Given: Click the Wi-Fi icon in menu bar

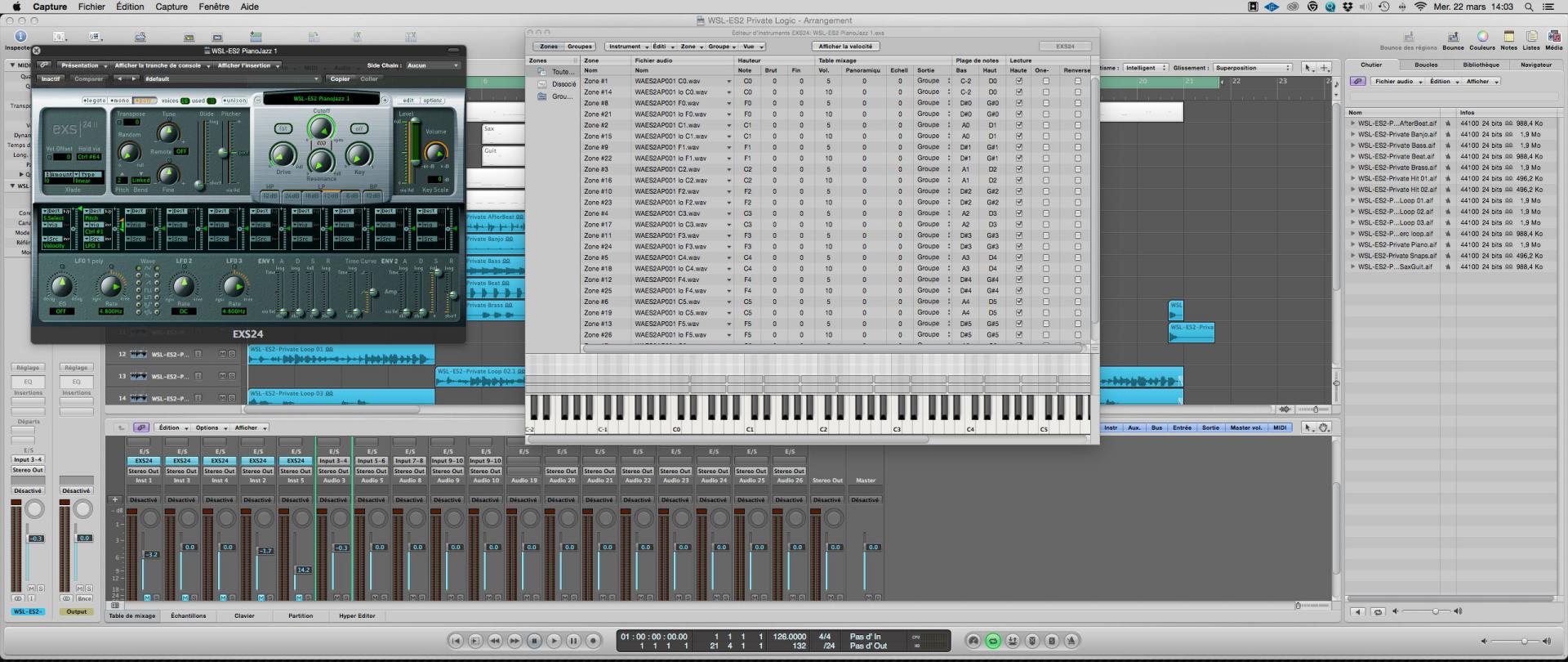Looking at the screenshot, I should pos(1419,7).
